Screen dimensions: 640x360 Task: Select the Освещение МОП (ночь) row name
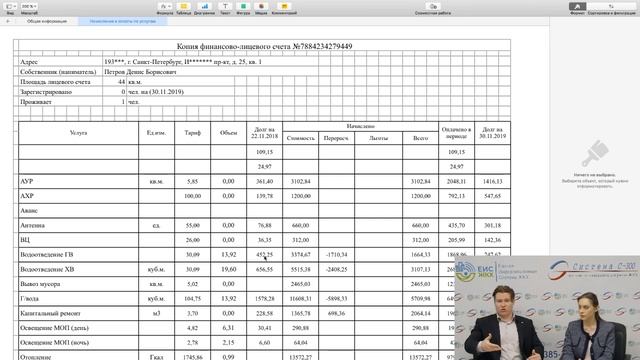pyautogui.click(x=78, y=342)
